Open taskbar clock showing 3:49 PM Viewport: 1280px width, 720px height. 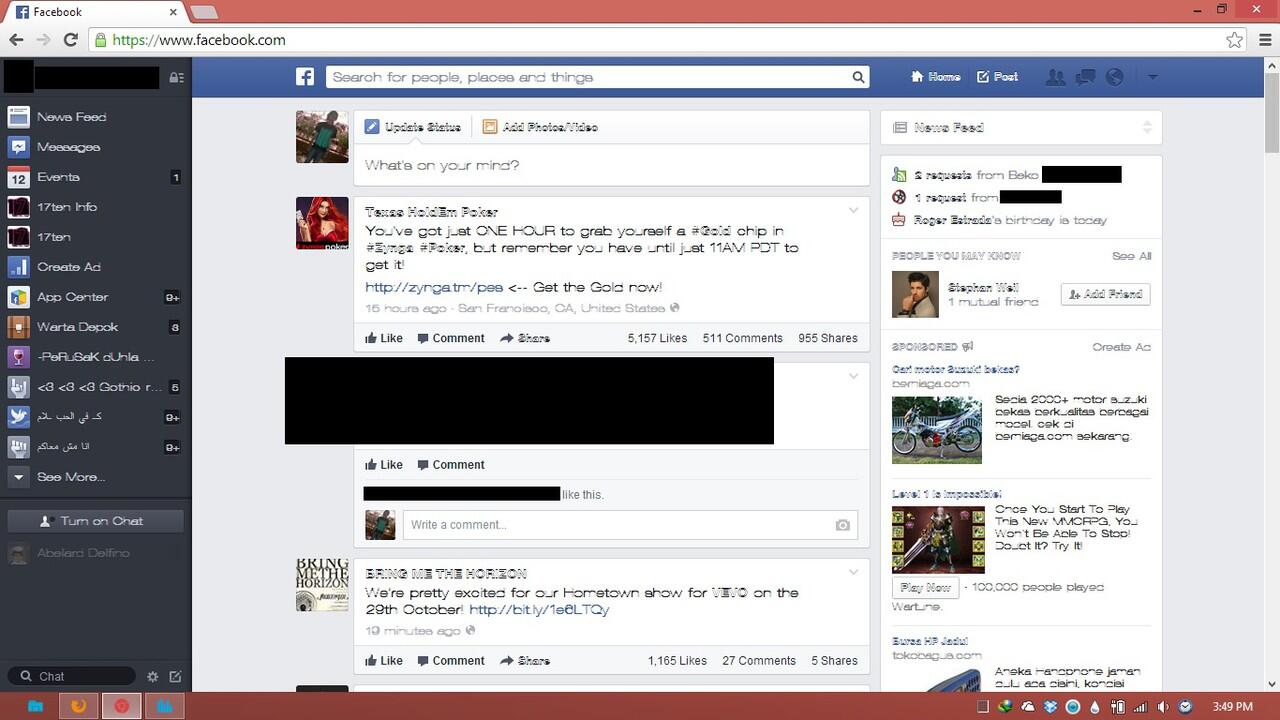tap(1231, 707)
